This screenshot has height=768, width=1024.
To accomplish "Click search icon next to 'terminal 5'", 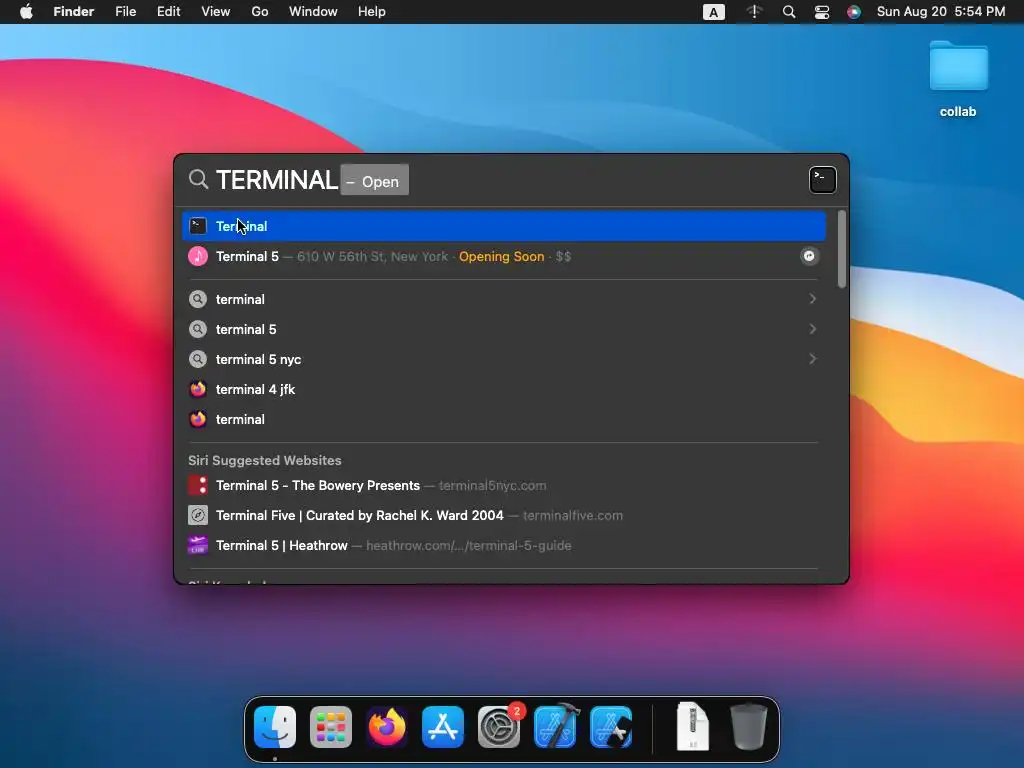I will [x=198, y=329].
